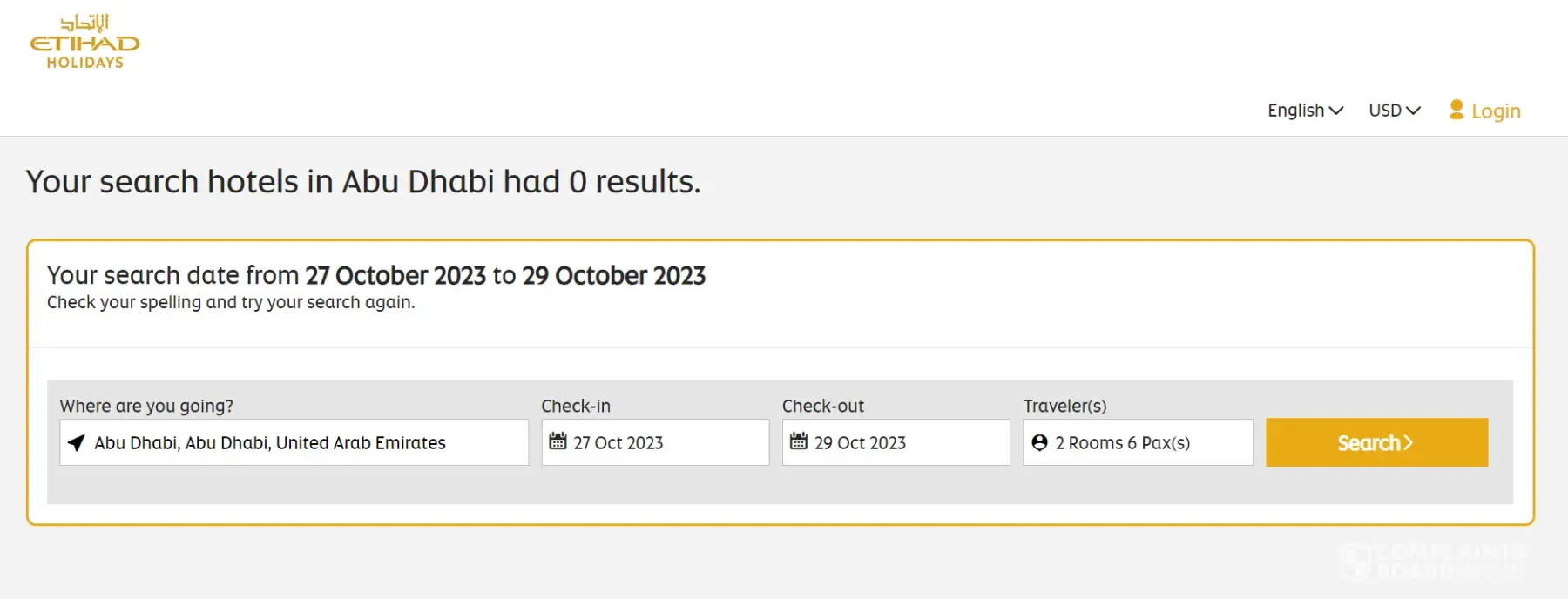Click the '0 results' search heading
The width and height of the screenshot is (1568, 599).
pyautogui.click(x=362, y=182)
